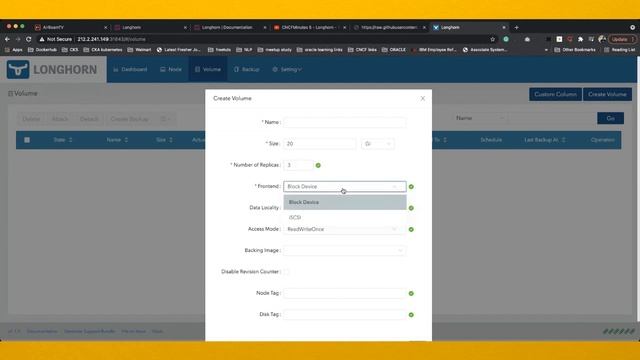
Task: Toggle the Disable Revision Counter checkbox
Action: pos(287,272)
